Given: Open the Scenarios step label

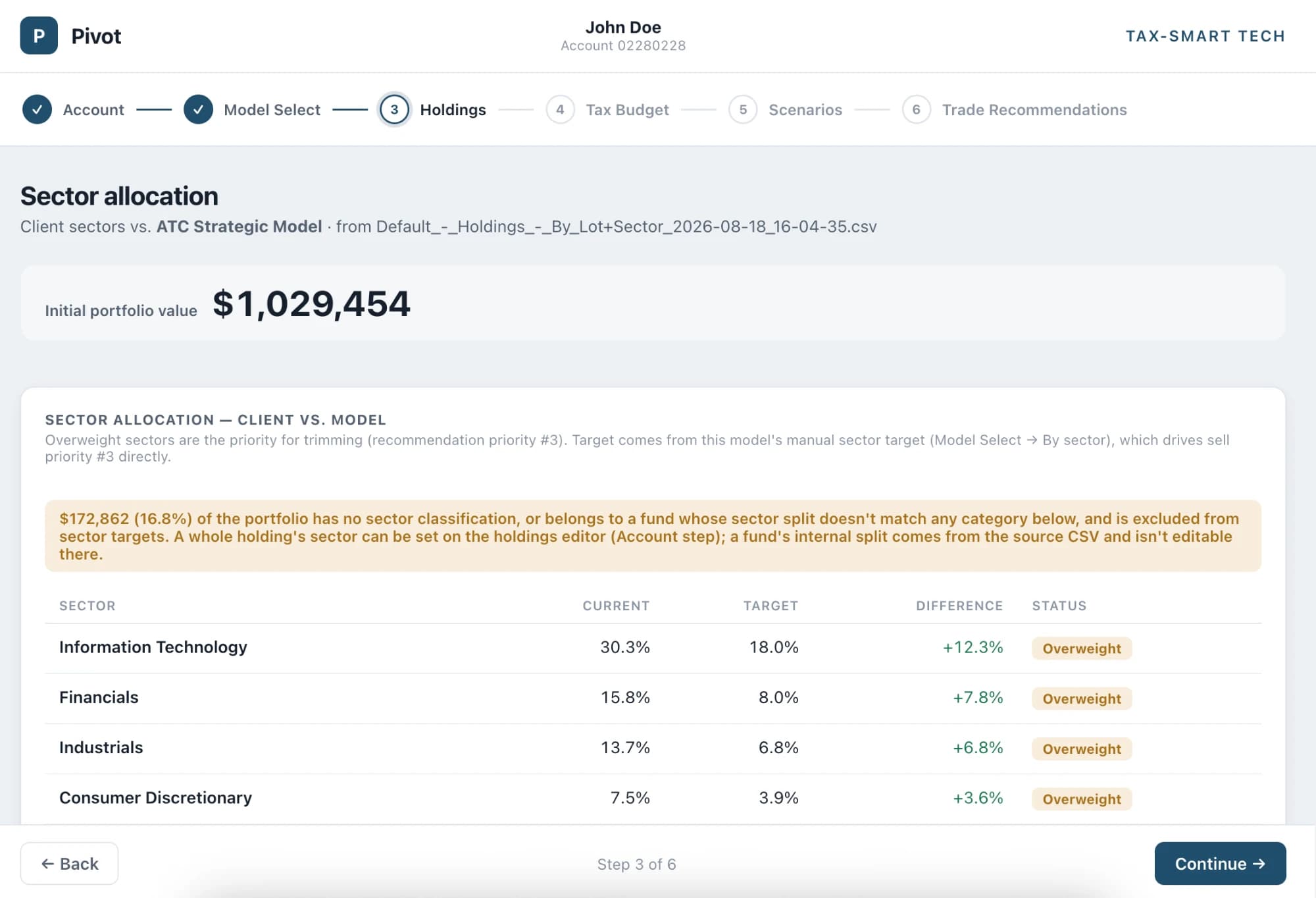Looking at the screenshot, I should [805, 109].
